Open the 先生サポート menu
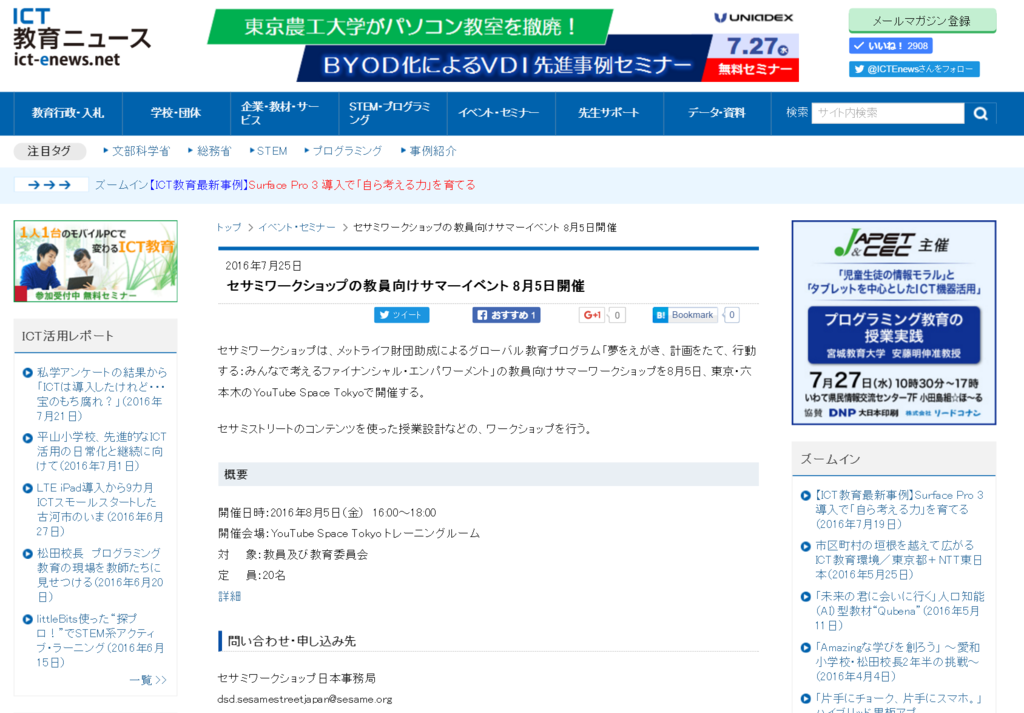The width and height of the screenshot is (1024, 713). (609, 113)
